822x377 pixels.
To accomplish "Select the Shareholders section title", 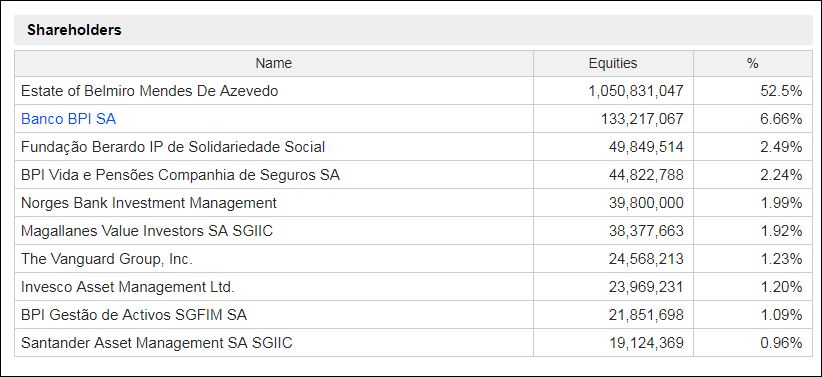I will [74, 30].
